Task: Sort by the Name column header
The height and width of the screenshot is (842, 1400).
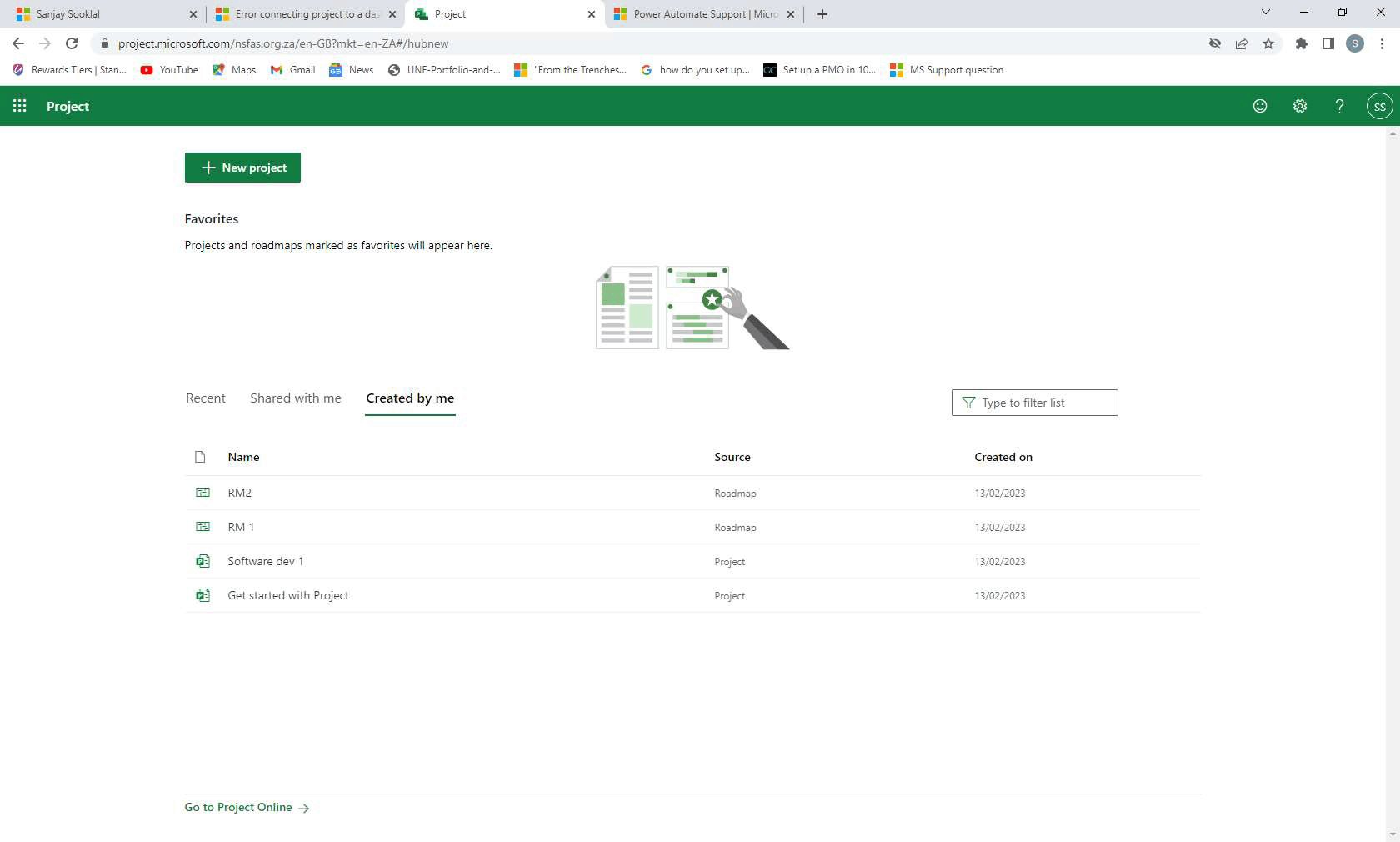Action: click(243, 457)
